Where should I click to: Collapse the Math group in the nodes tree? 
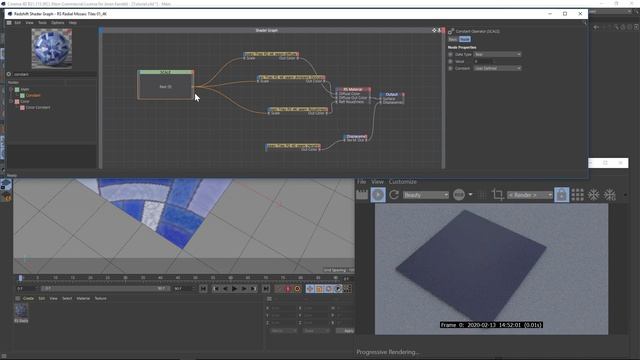pos(11,89)
